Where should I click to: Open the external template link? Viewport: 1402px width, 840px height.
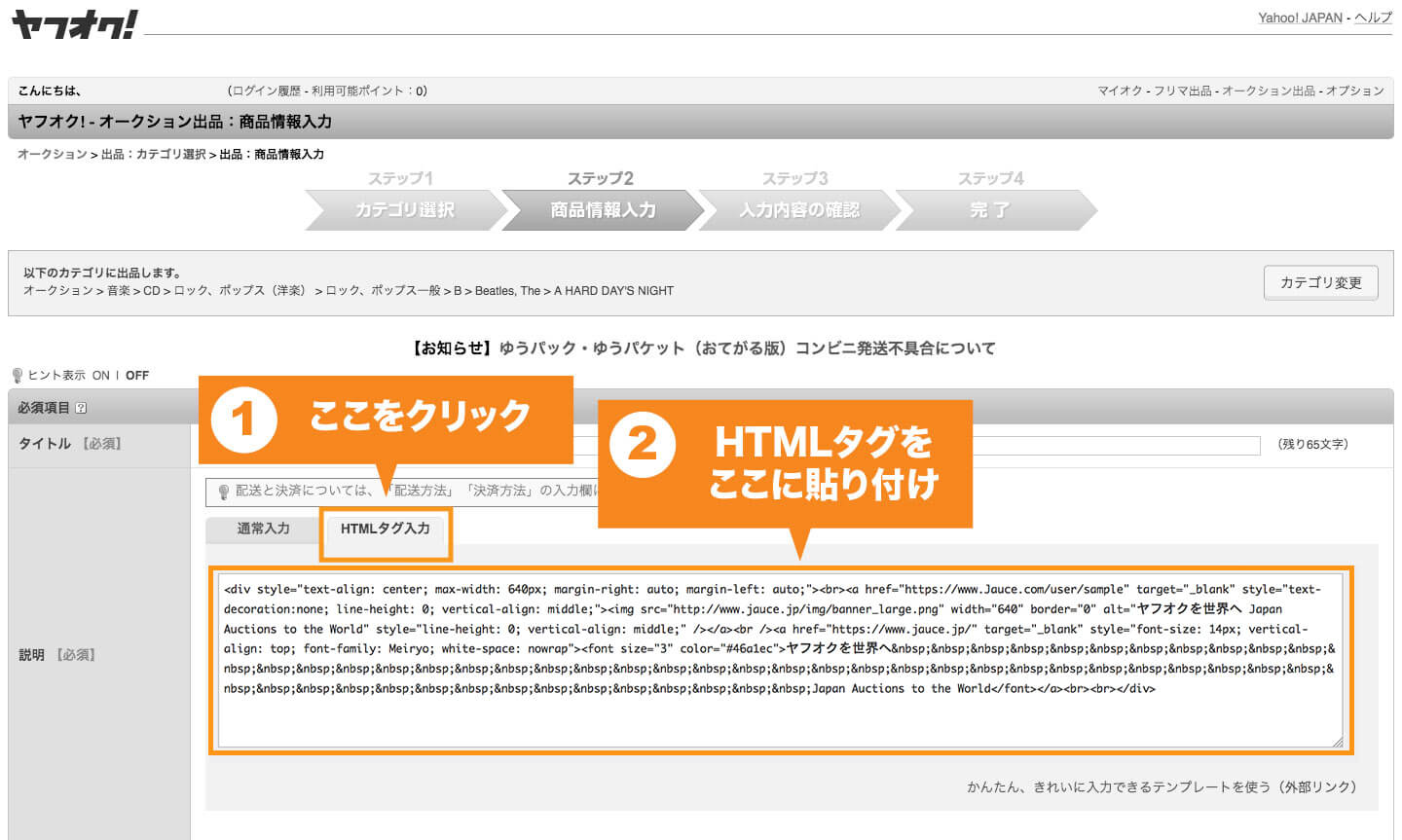pyautogui.click(x=1161, y=786)
